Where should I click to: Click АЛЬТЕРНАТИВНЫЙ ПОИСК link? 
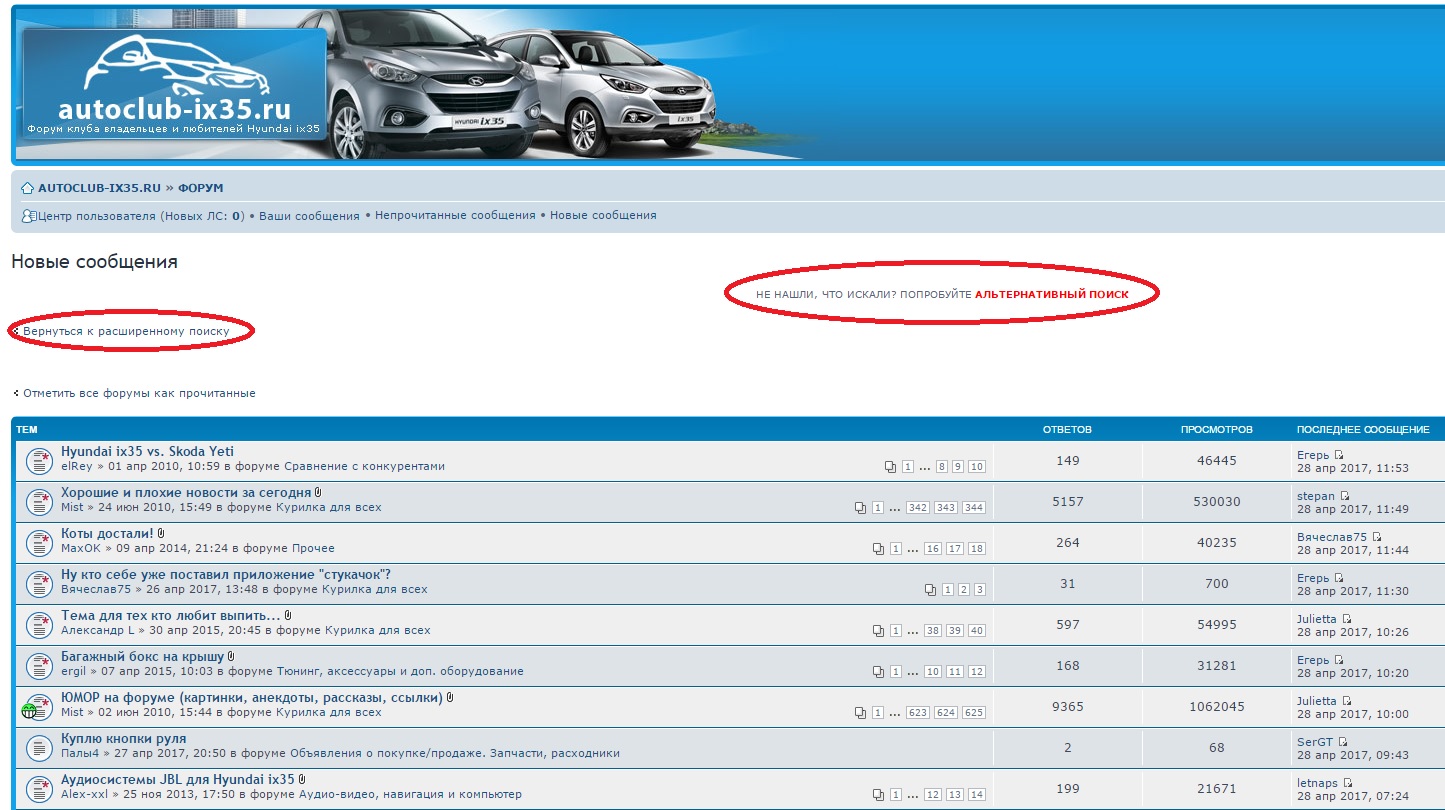coord(1052,295)
